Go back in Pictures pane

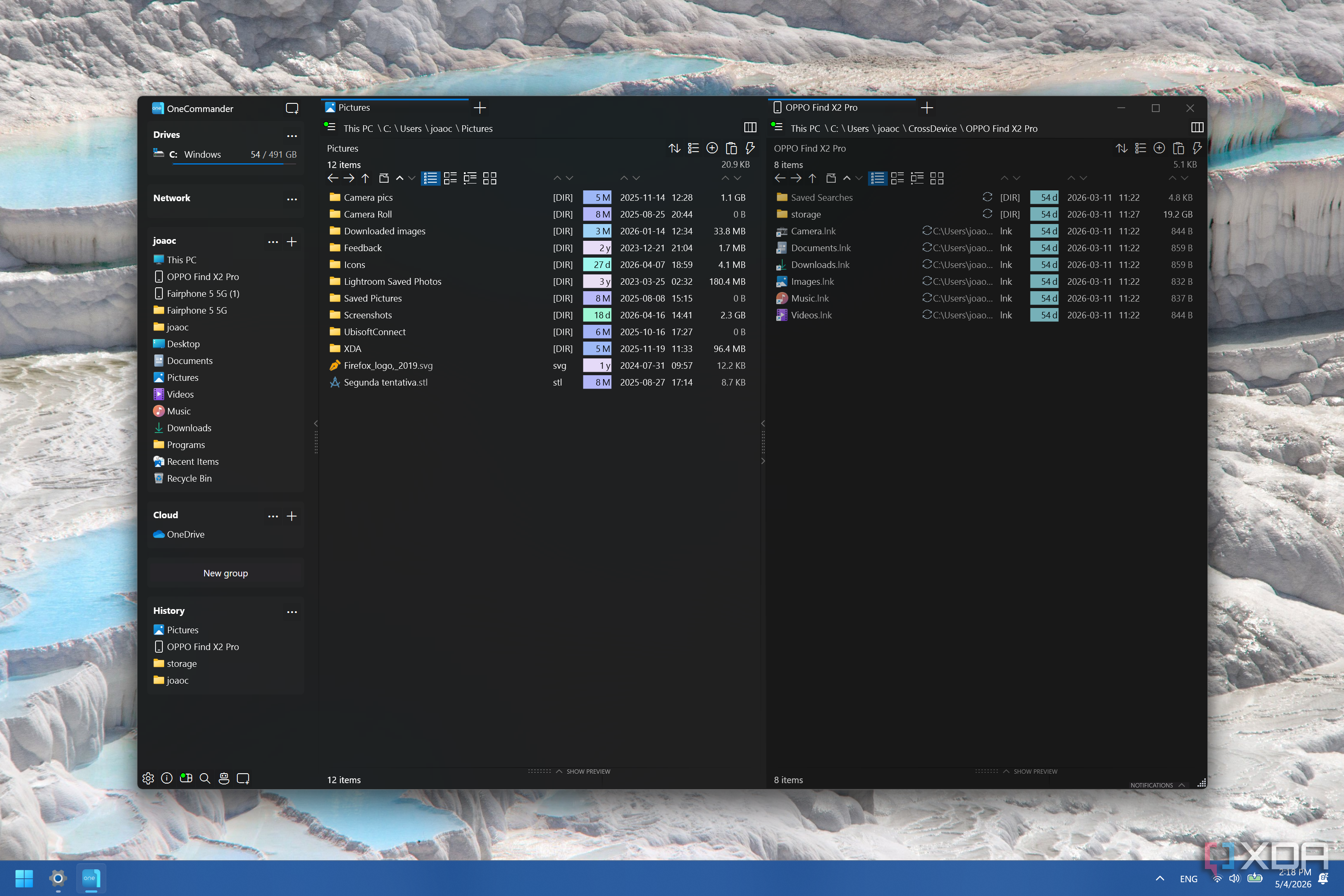(x=333, y=178)
